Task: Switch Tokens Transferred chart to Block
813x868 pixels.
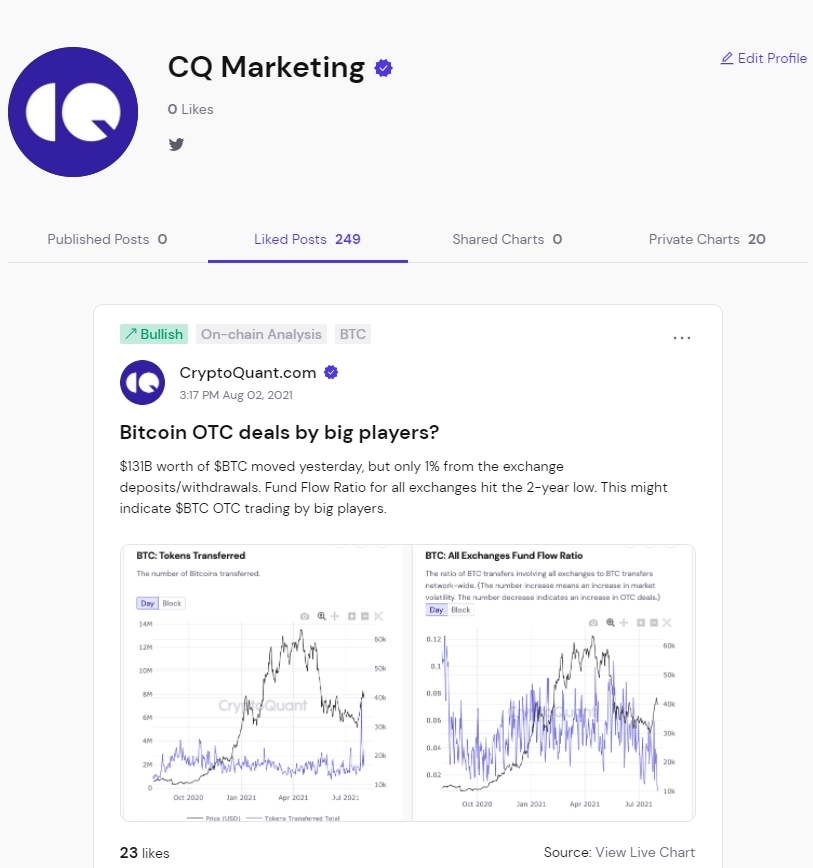Action: 172,603
